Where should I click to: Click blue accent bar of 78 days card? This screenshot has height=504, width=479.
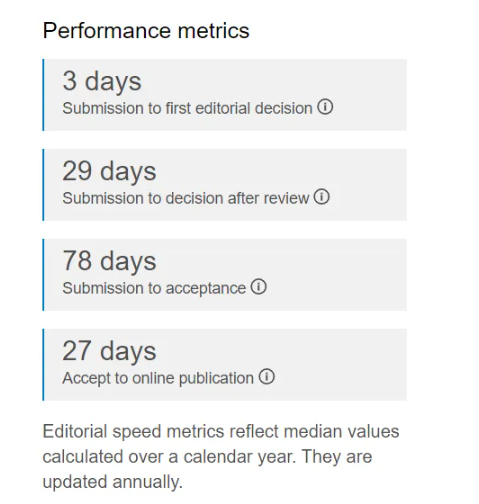[x=43, y=275]
